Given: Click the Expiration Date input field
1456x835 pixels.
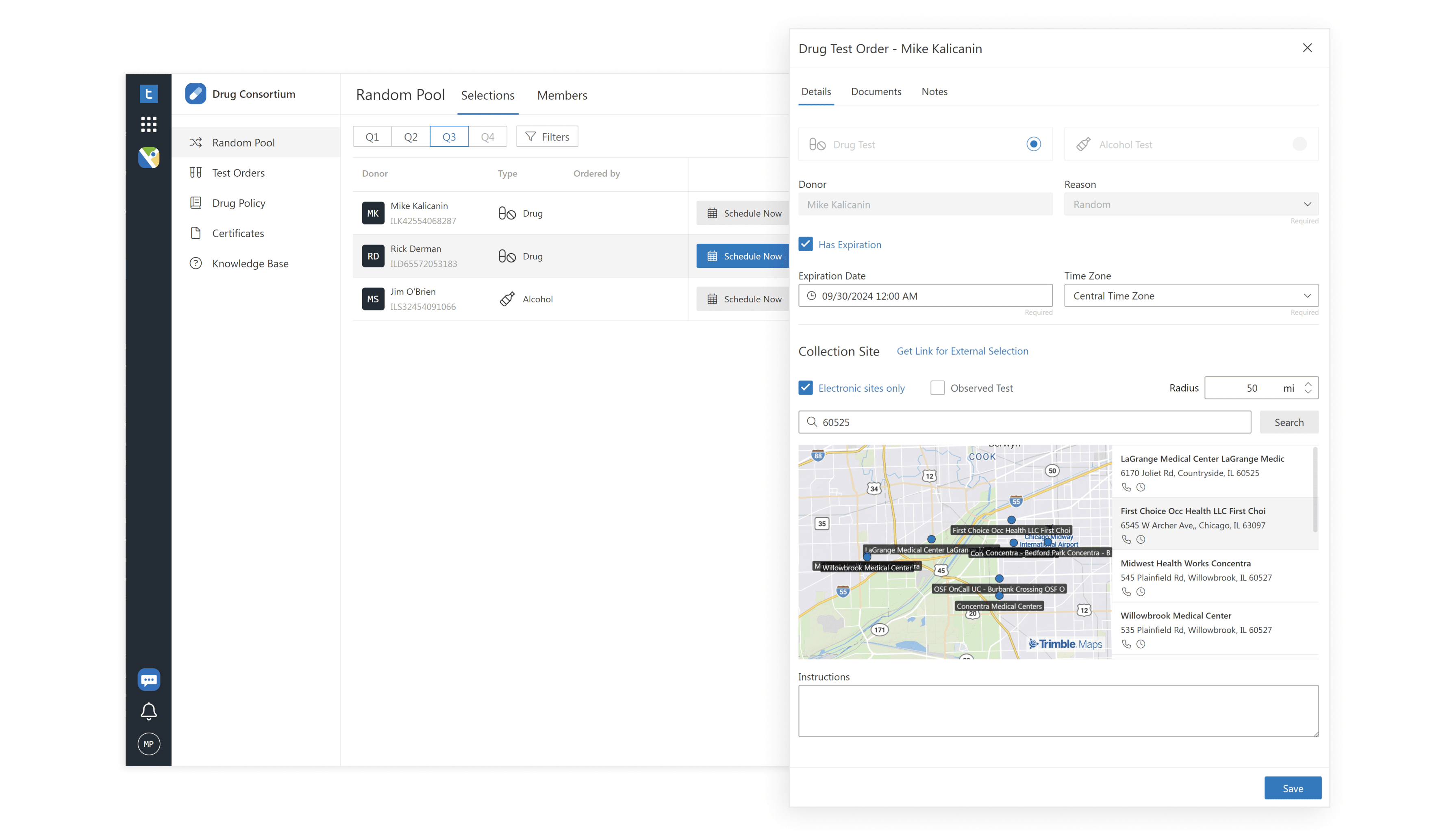Looking at the screenshot, I should (926, 296).
